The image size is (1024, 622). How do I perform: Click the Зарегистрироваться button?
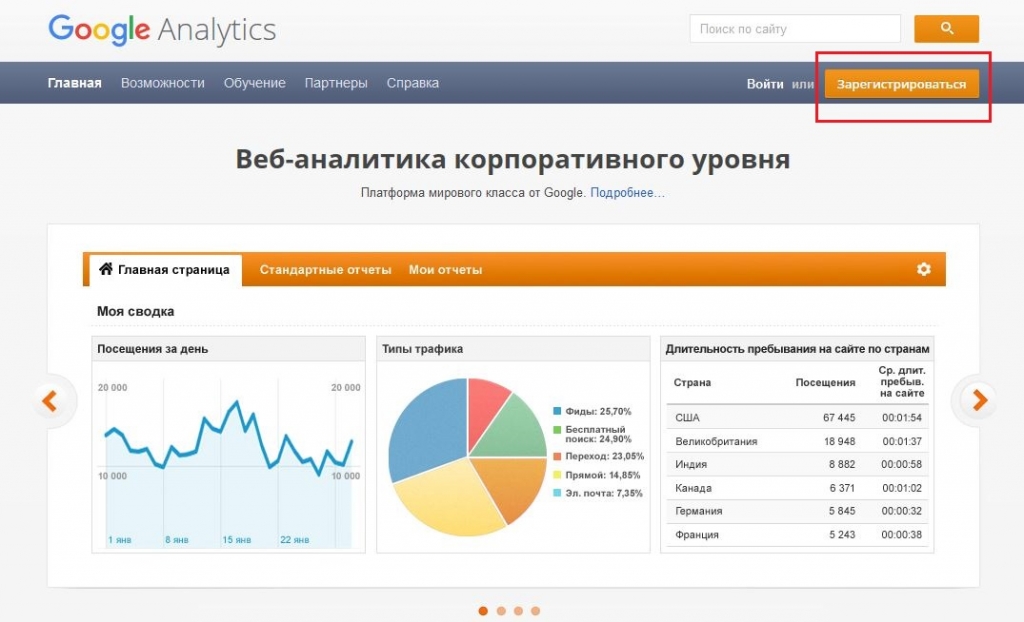tap(902, 84)
